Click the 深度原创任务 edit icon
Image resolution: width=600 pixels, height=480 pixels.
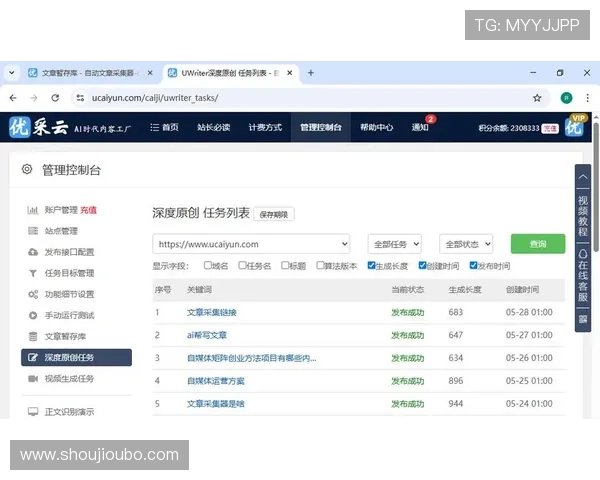33,358
